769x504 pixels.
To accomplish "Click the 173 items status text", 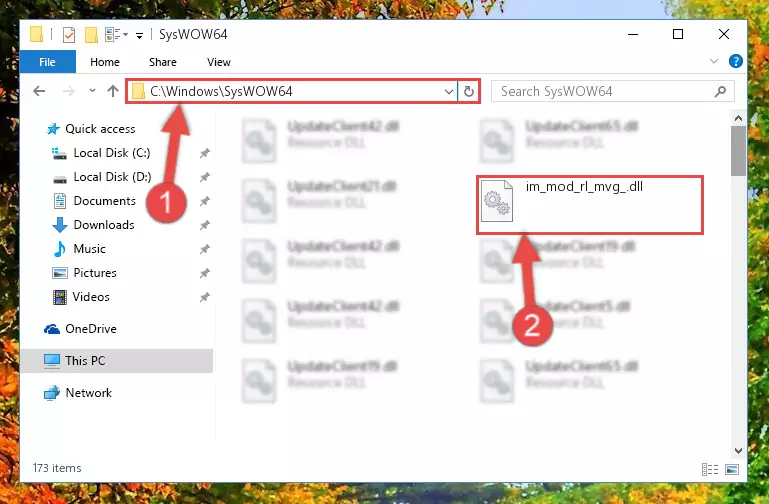I will (x=57, y=468).
